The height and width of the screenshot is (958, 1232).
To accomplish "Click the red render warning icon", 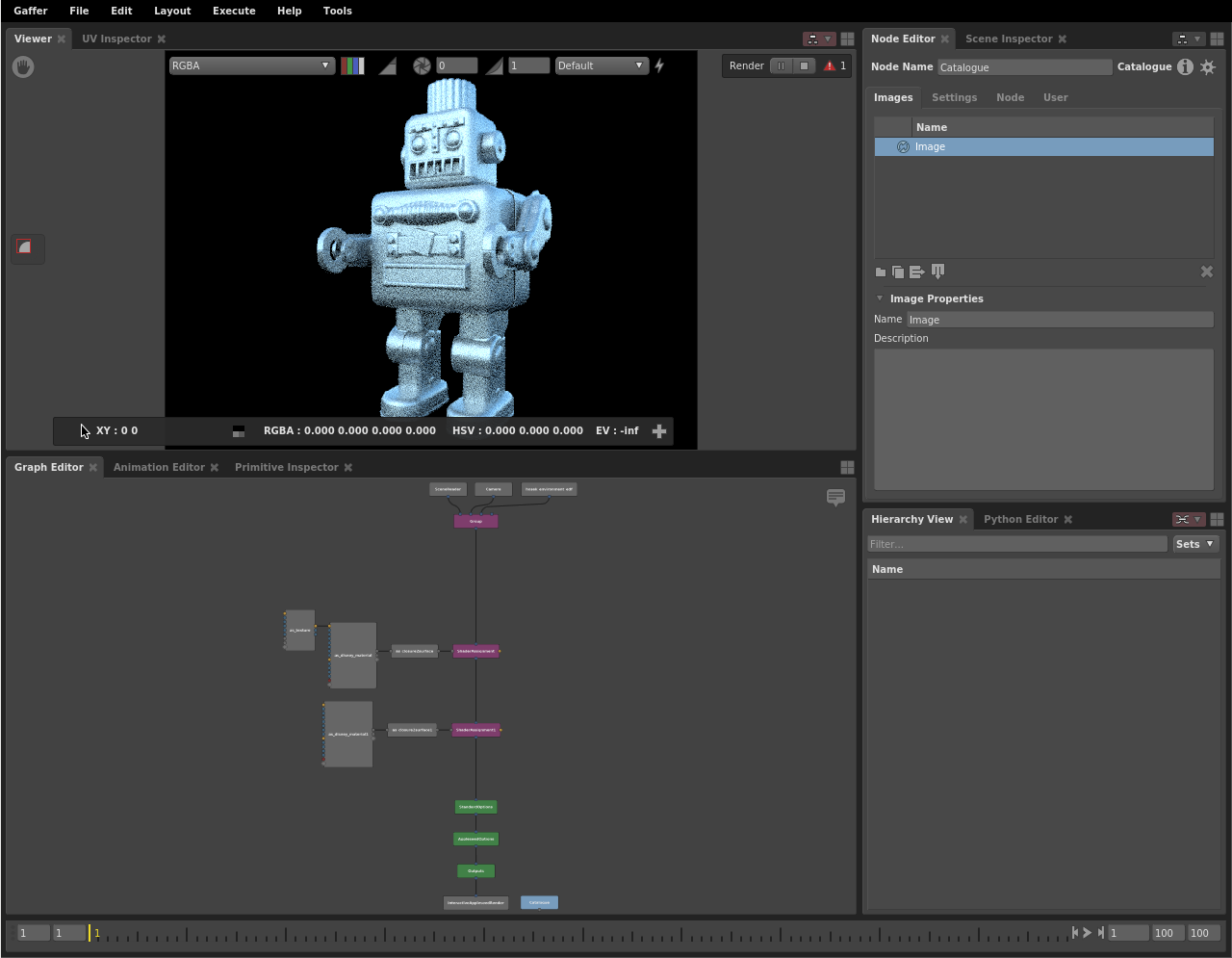I will [829, 66].
